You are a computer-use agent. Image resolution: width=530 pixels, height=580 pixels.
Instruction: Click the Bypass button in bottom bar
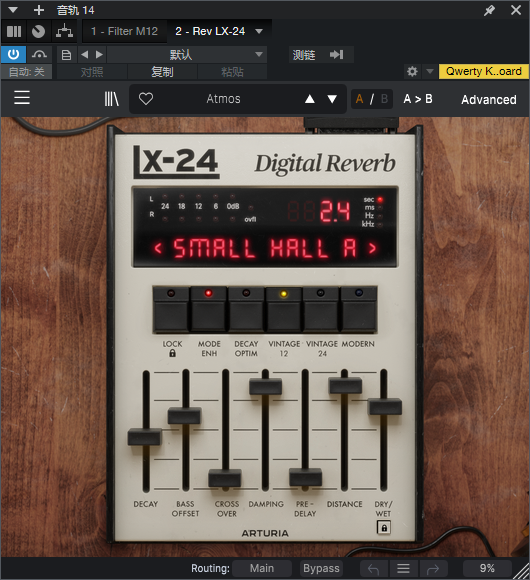point(321,568)
